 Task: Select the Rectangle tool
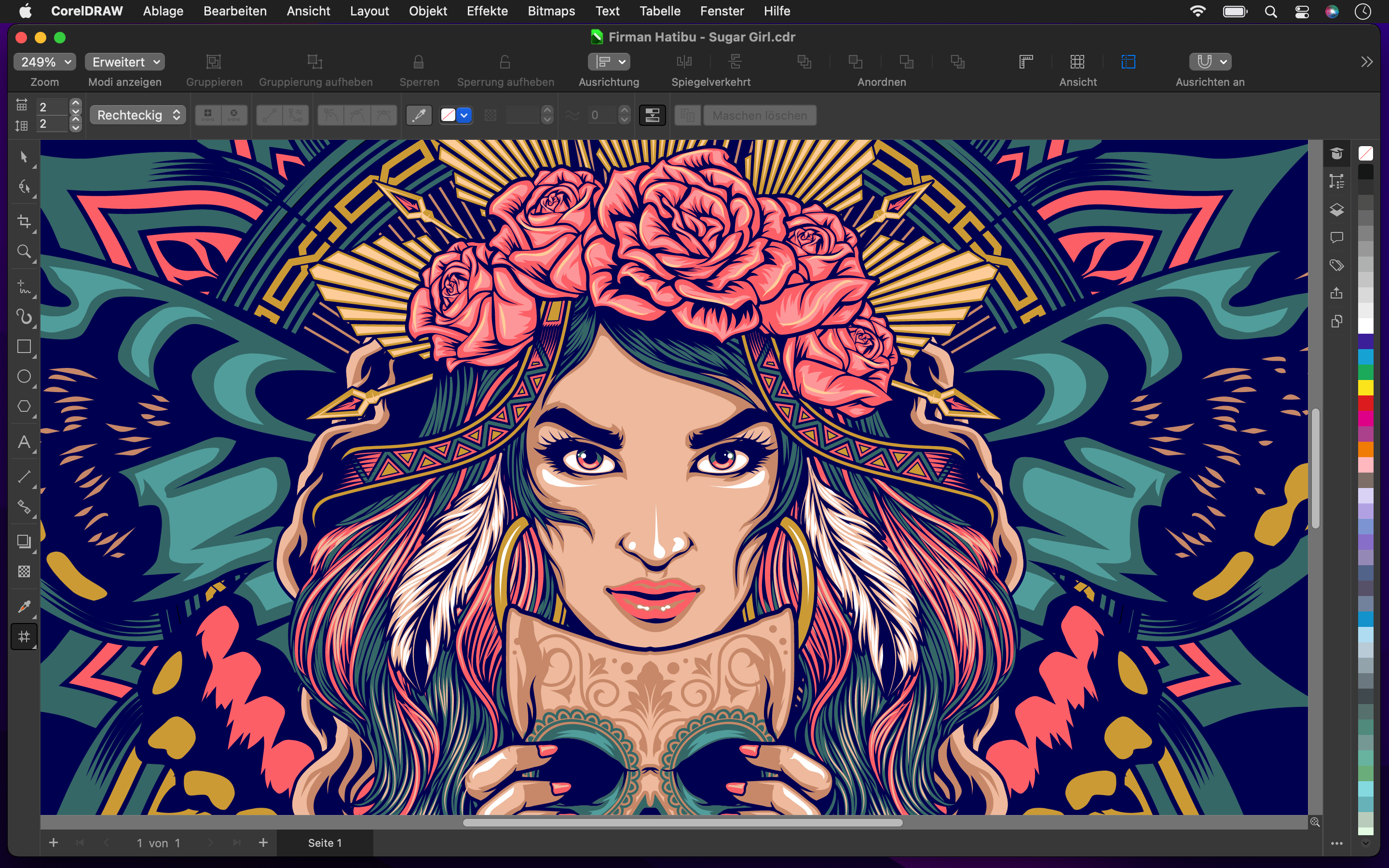pyautogui.click(x=24, y=347)
